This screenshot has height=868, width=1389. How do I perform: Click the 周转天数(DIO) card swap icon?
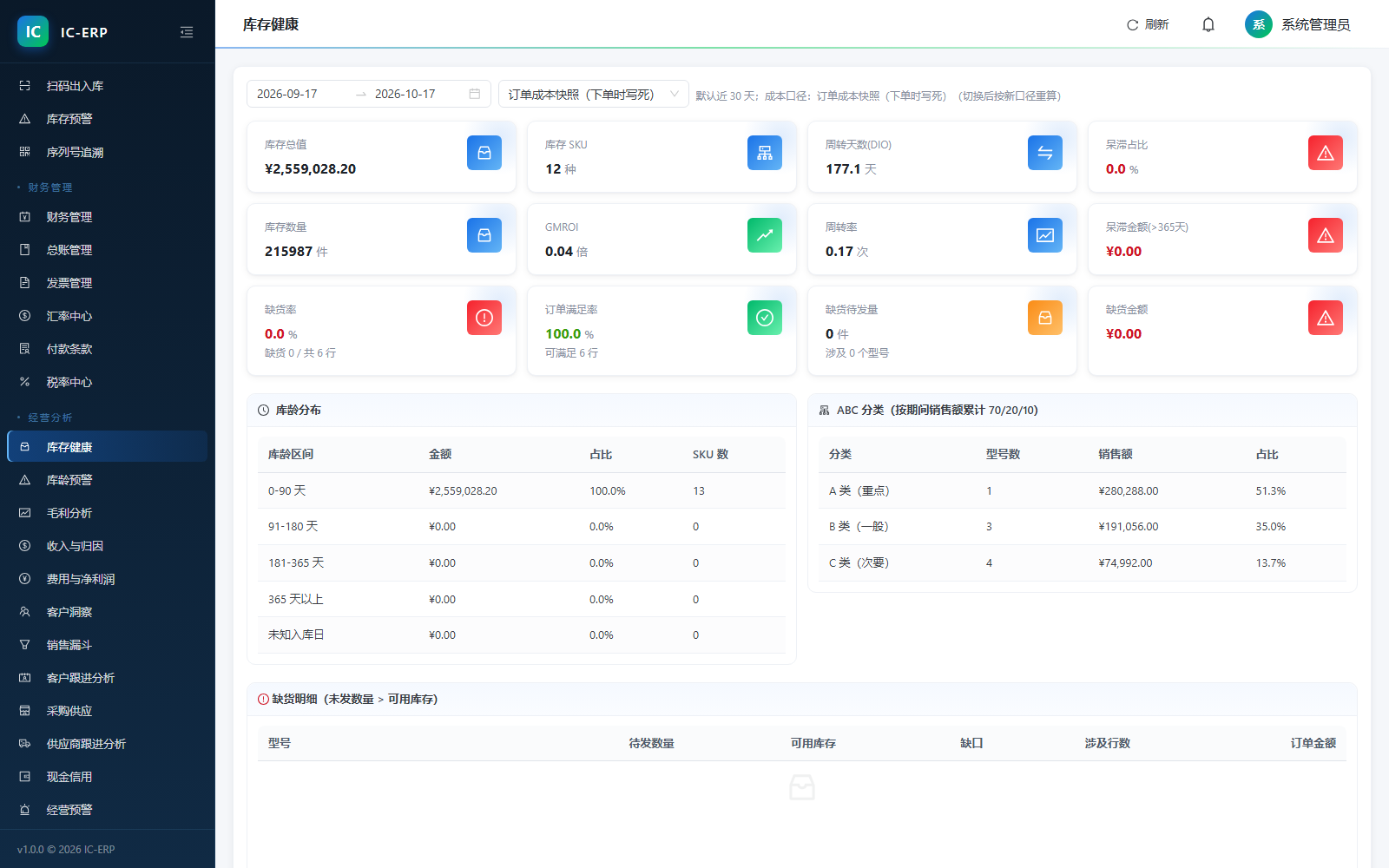[1045, 153]
